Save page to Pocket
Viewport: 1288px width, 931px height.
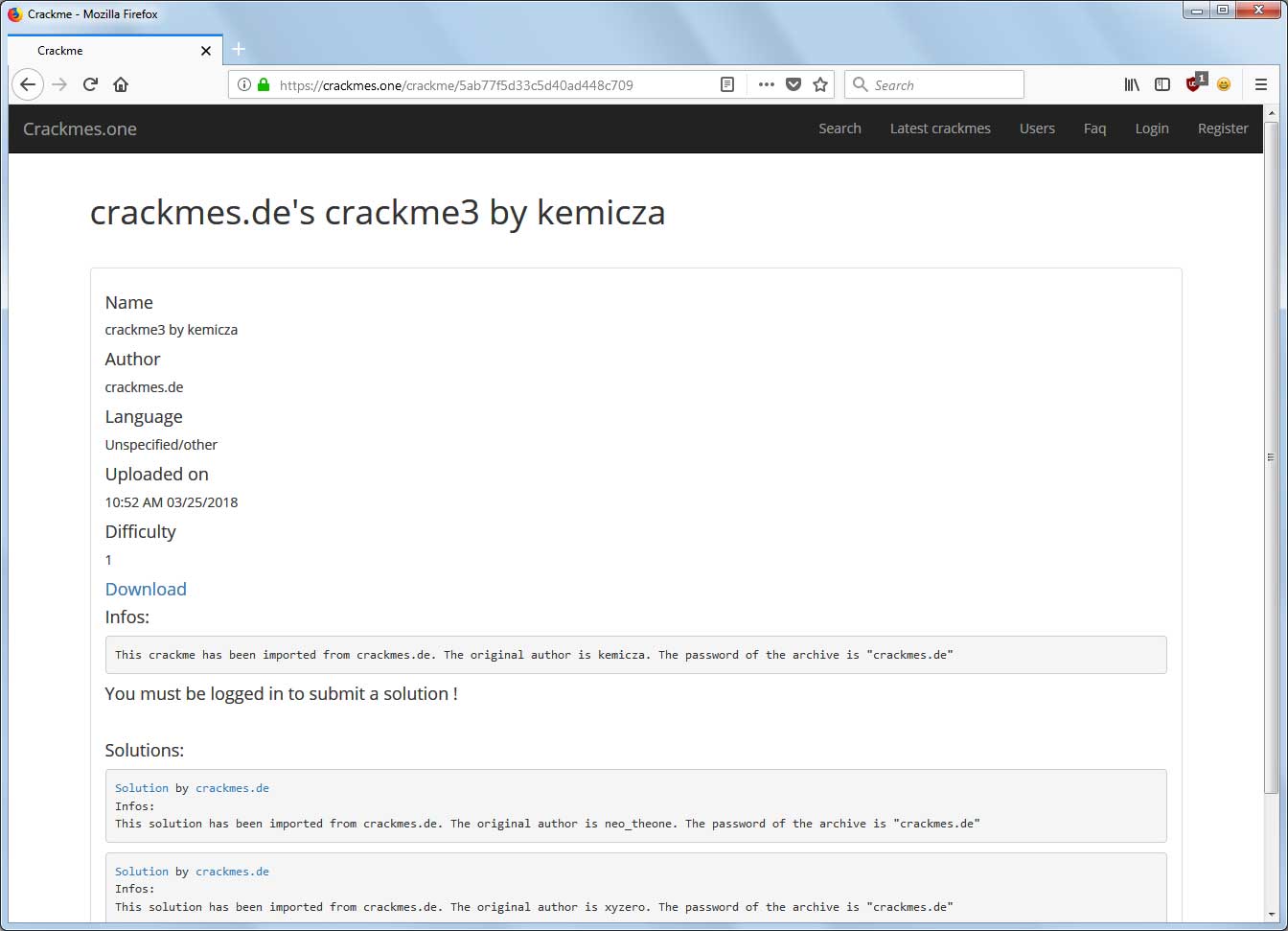click(x=793, y=84)
